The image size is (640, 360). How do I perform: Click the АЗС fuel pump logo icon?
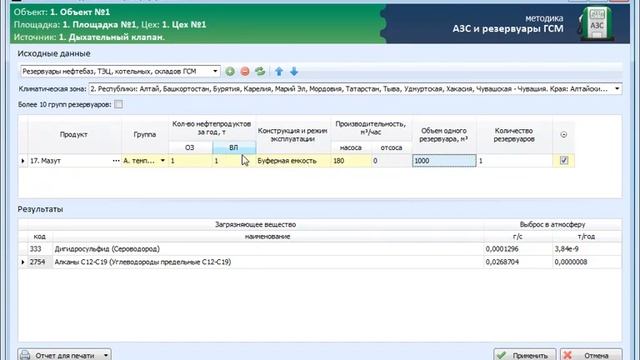click(x=596, y=24)
